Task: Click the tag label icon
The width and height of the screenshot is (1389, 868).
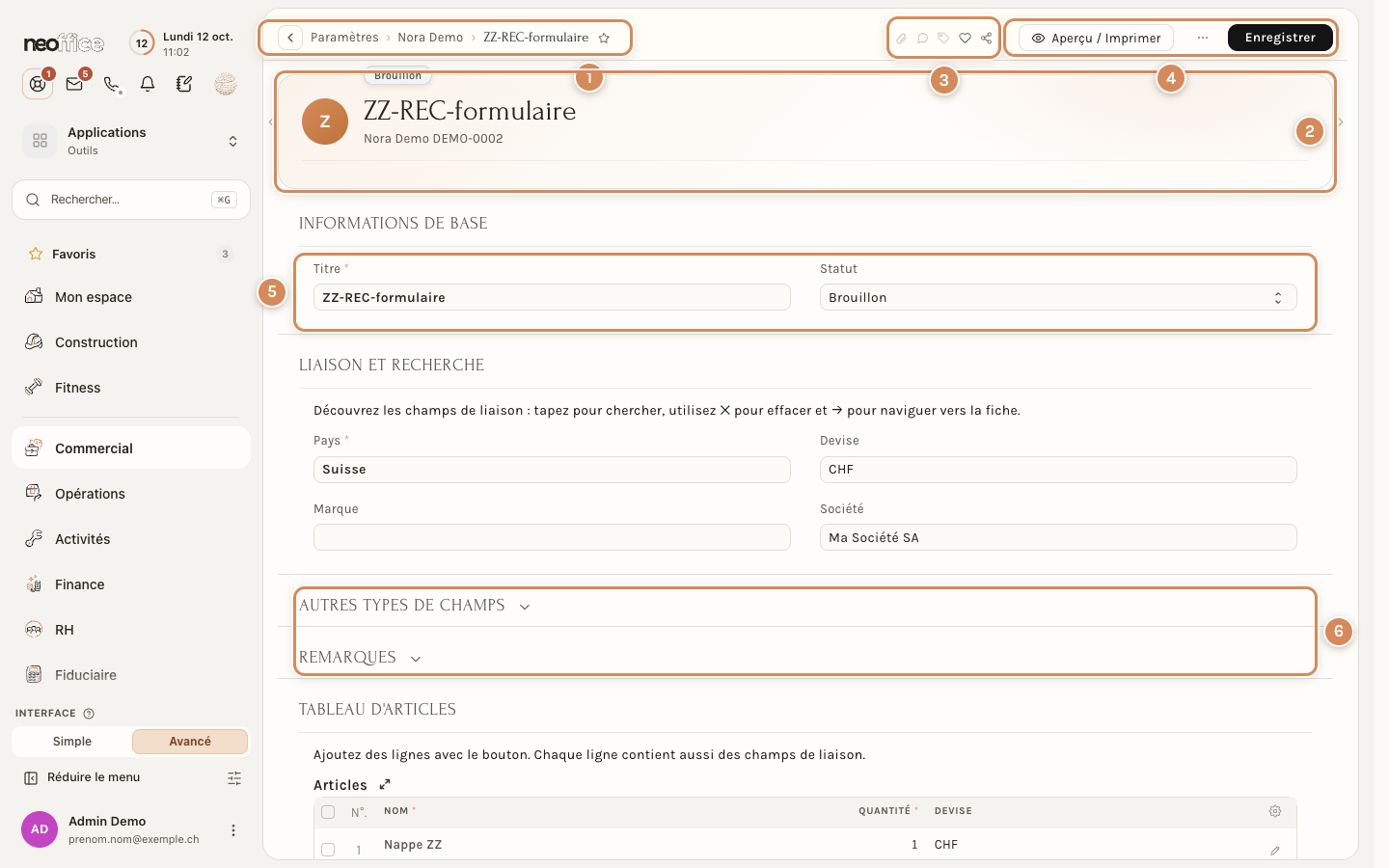Action: [943, 39]
